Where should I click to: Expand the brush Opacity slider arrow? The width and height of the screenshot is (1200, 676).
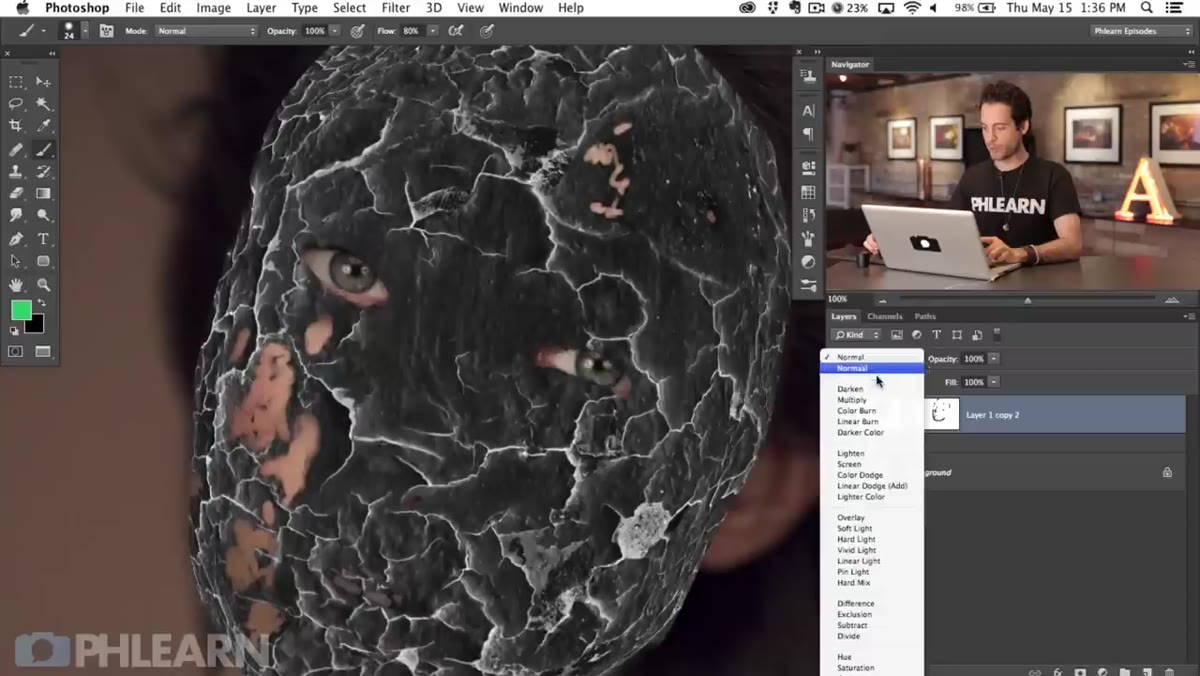point(336,31)
